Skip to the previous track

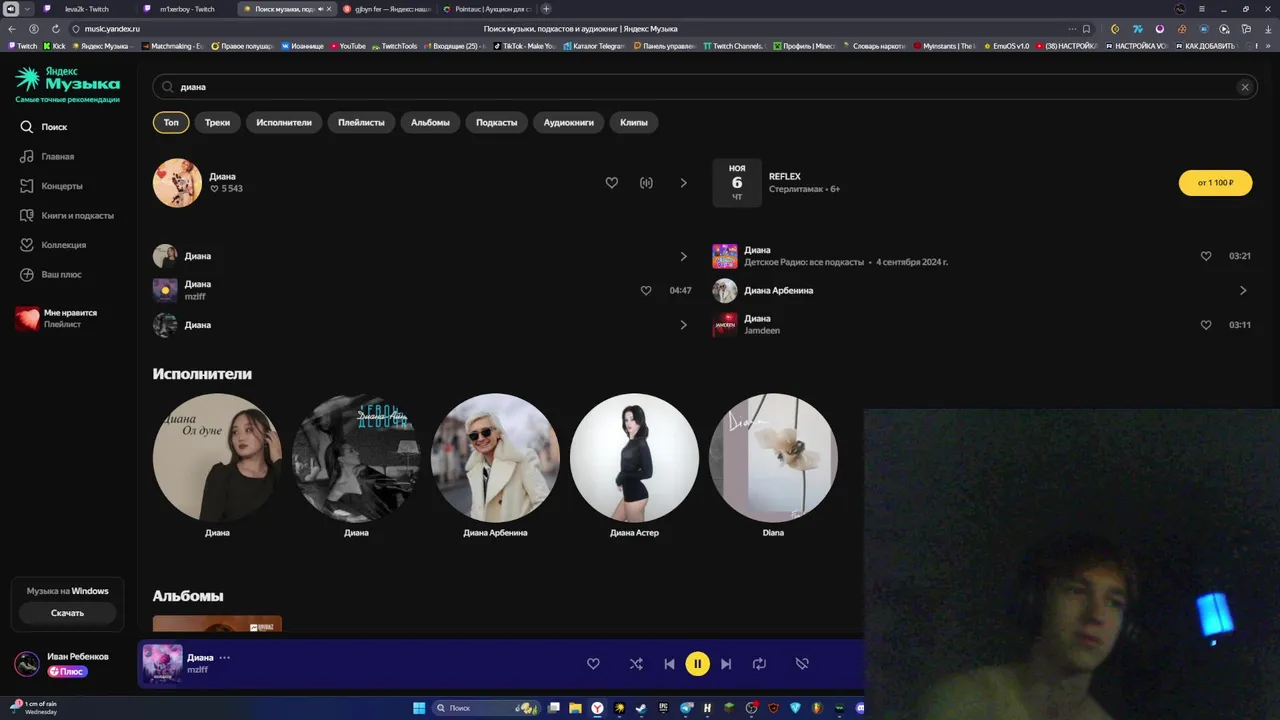pyautogui.click(x=669, y=664)
